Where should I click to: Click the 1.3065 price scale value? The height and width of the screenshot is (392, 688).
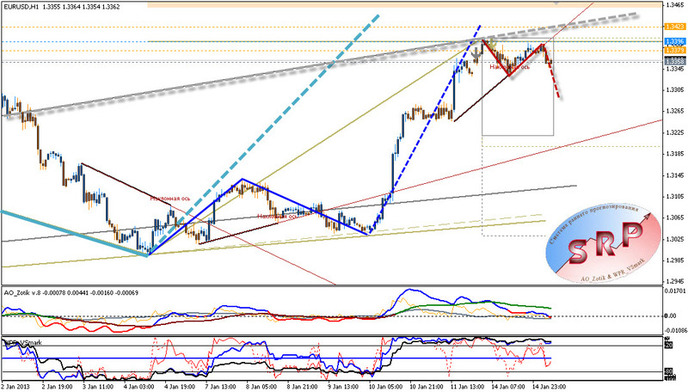coord(675,218)
